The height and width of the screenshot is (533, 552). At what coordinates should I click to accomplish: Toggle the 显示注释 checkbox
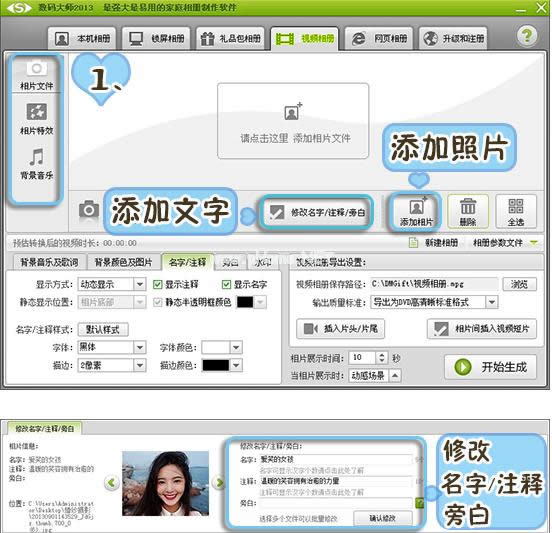pyautogui.click(x=157, y=284)
